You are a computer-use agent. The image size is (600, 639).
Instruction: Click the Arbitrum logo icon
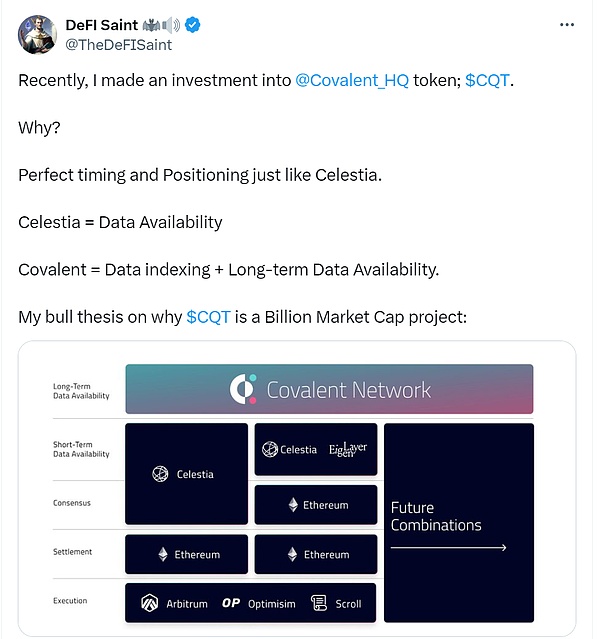(150, 603)
